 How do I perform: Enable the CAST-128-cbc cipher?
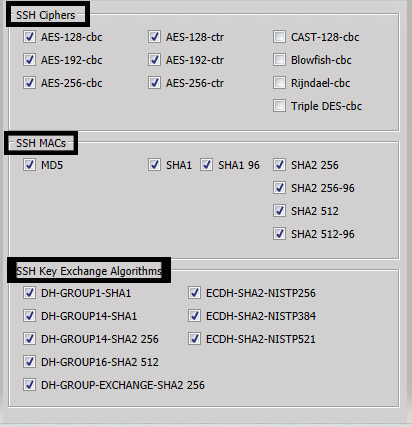point(279,37)
